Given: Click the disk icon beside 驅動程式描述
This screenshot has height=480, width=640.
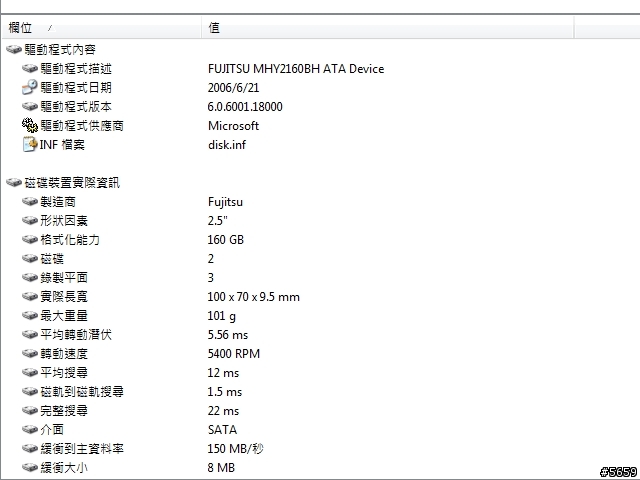Looking at the screenshot, I should click(30, 68).
